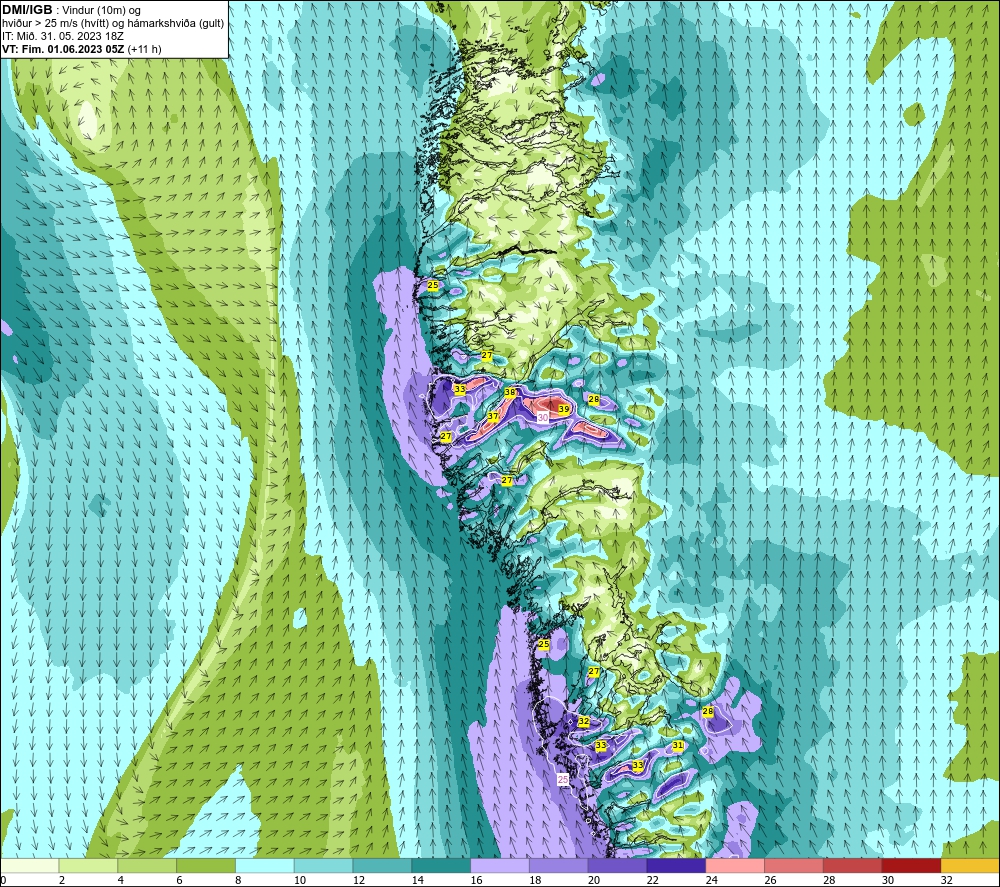Click the yellow gust label 32

tap(583, 721)
